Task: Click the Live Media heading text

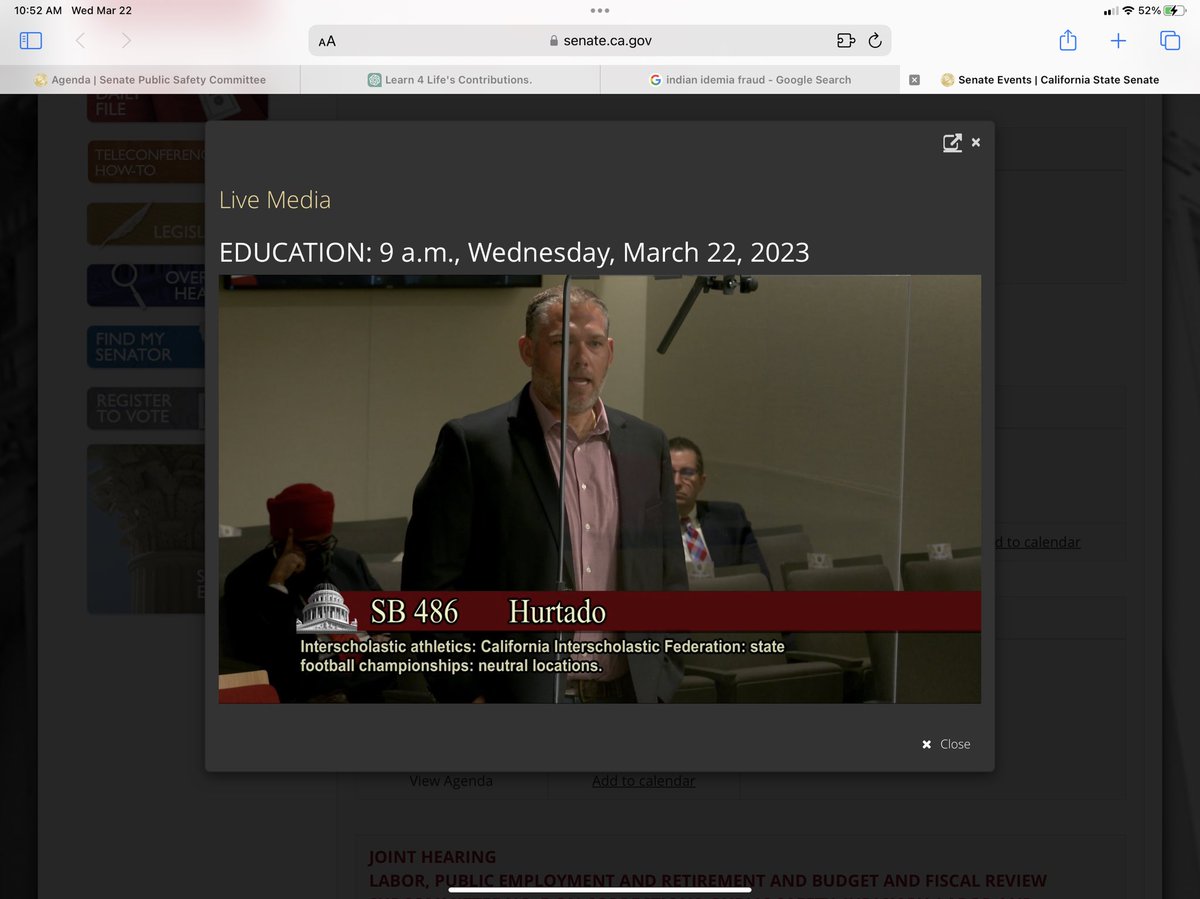Action: [x=275, y=200]
